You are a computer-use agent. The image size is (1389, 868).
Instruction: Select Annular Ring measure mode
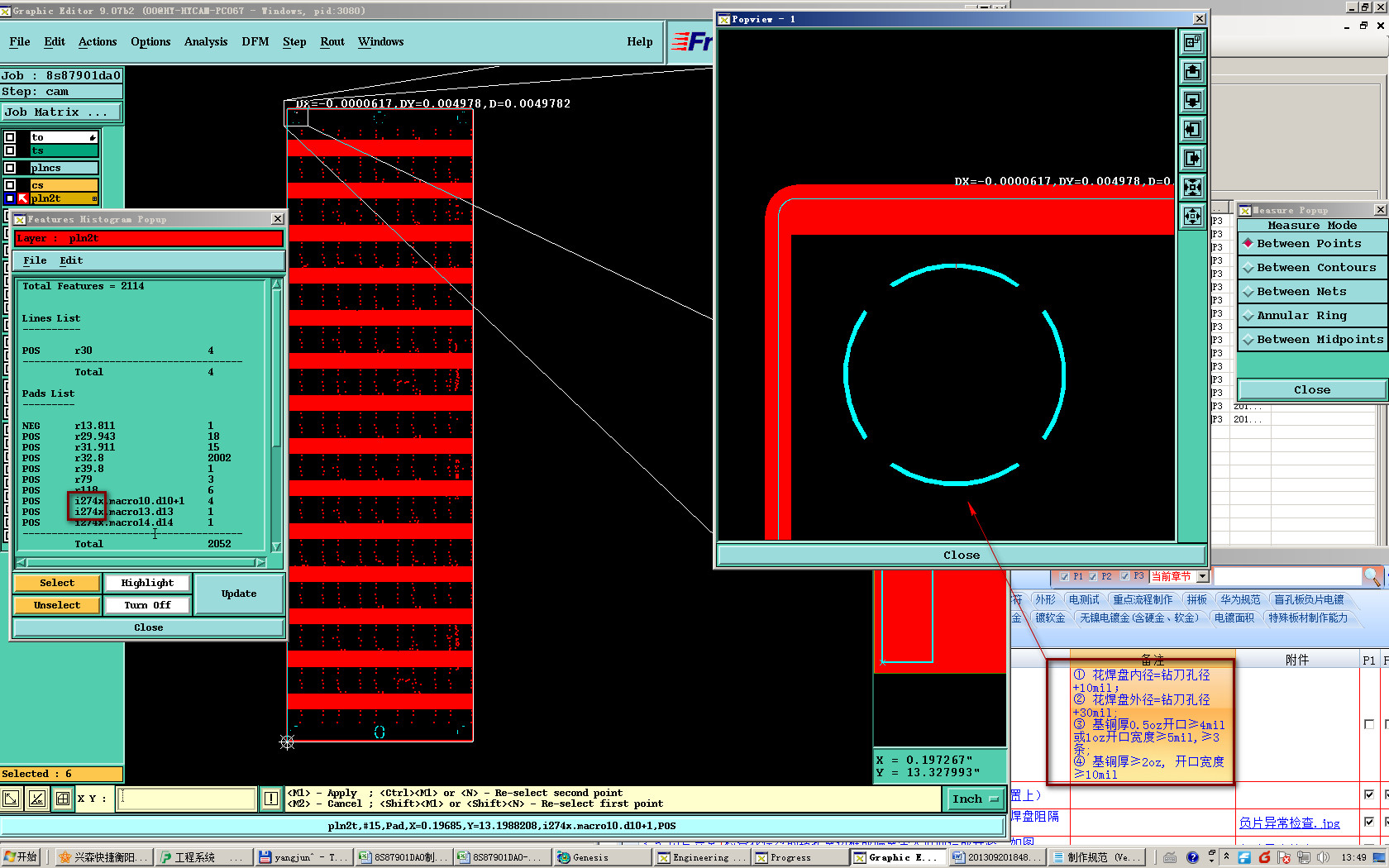[x=1311, y=316]
